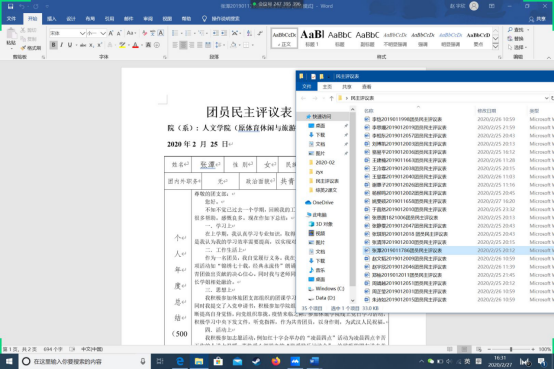Expand the Styles gallery more arrow
Image resolution: width=554 pixels, height=370 pixels.
(x=496, y=46)
